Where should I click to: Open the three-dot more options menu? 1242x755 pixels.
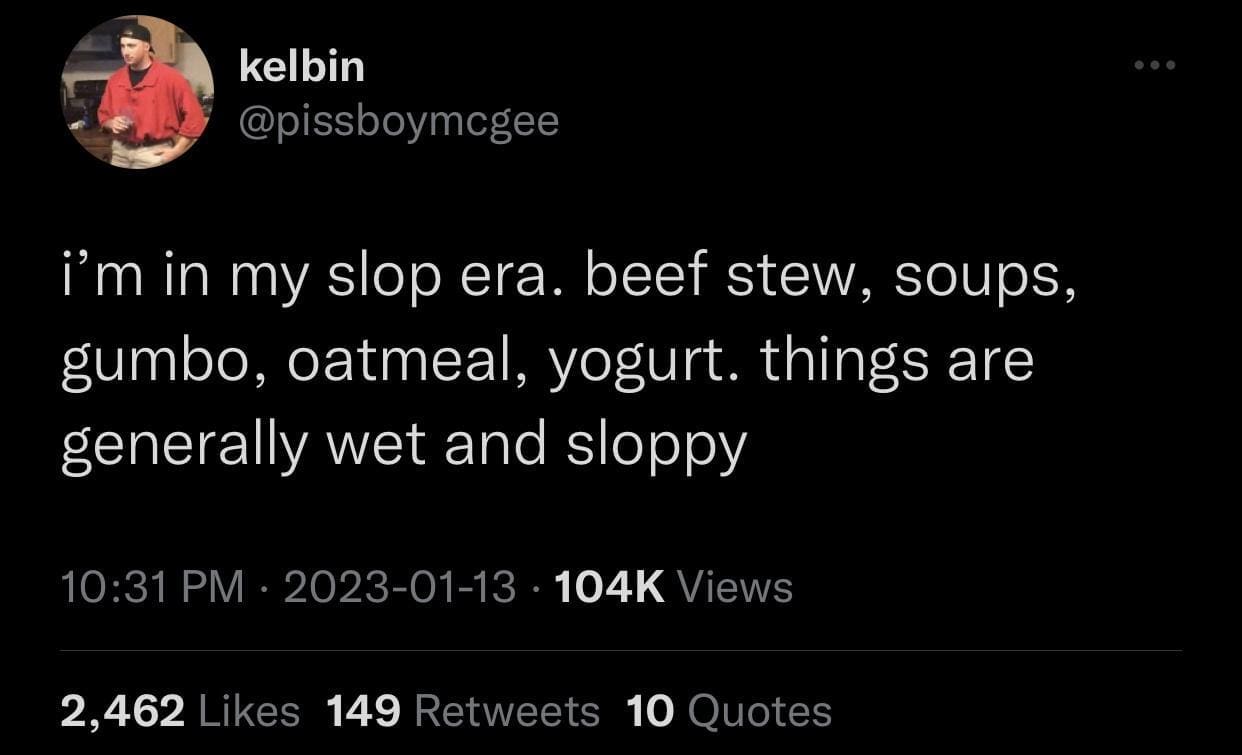point(1156,66)
